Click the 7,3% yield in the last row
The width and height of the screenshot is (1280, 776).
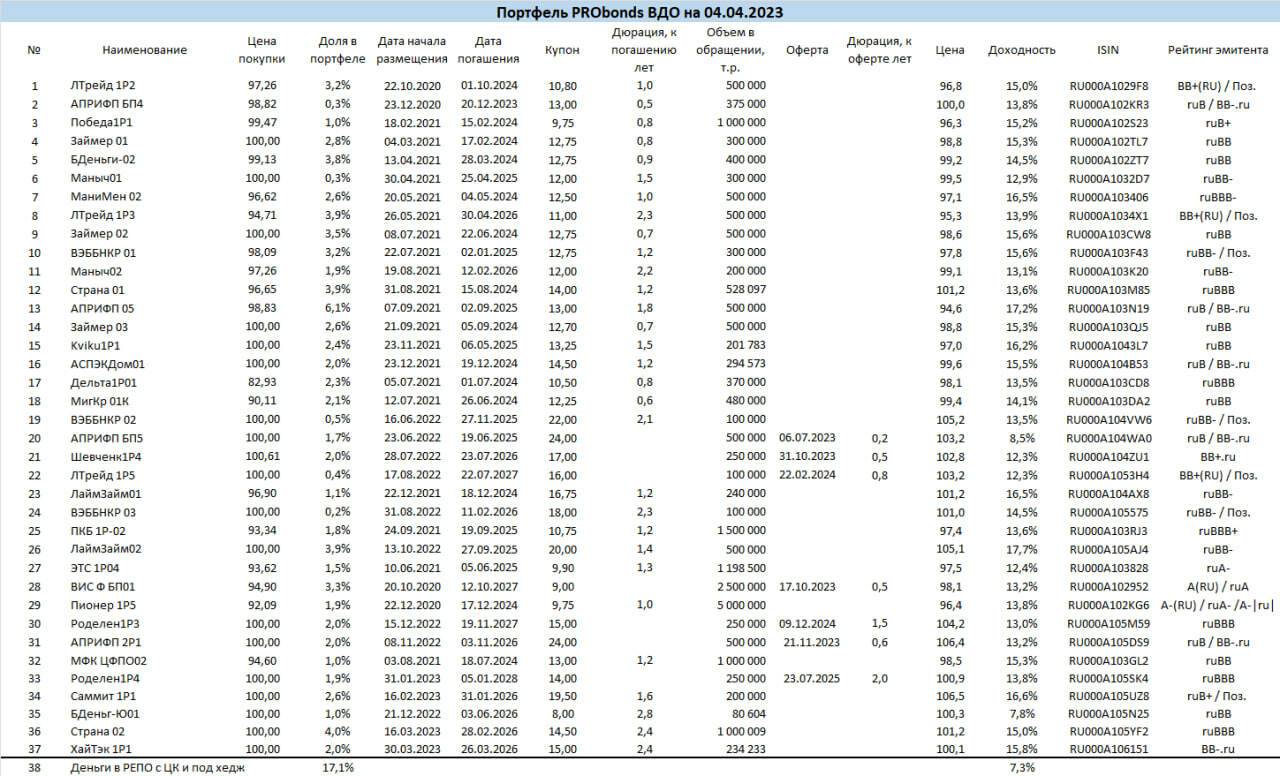click(1023, 767)
